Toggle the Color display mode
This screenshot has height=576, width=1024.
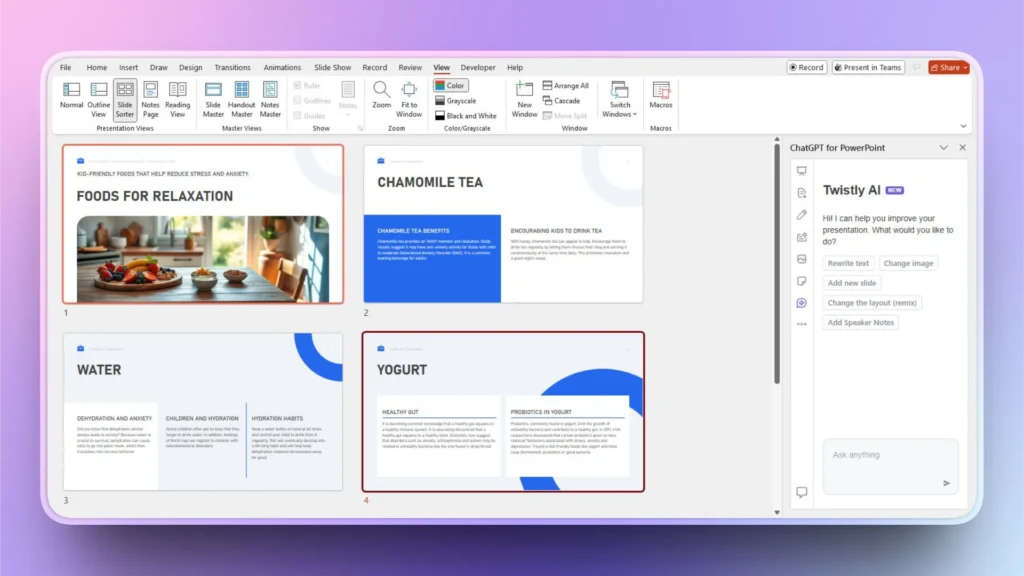[x=450, y=85]
